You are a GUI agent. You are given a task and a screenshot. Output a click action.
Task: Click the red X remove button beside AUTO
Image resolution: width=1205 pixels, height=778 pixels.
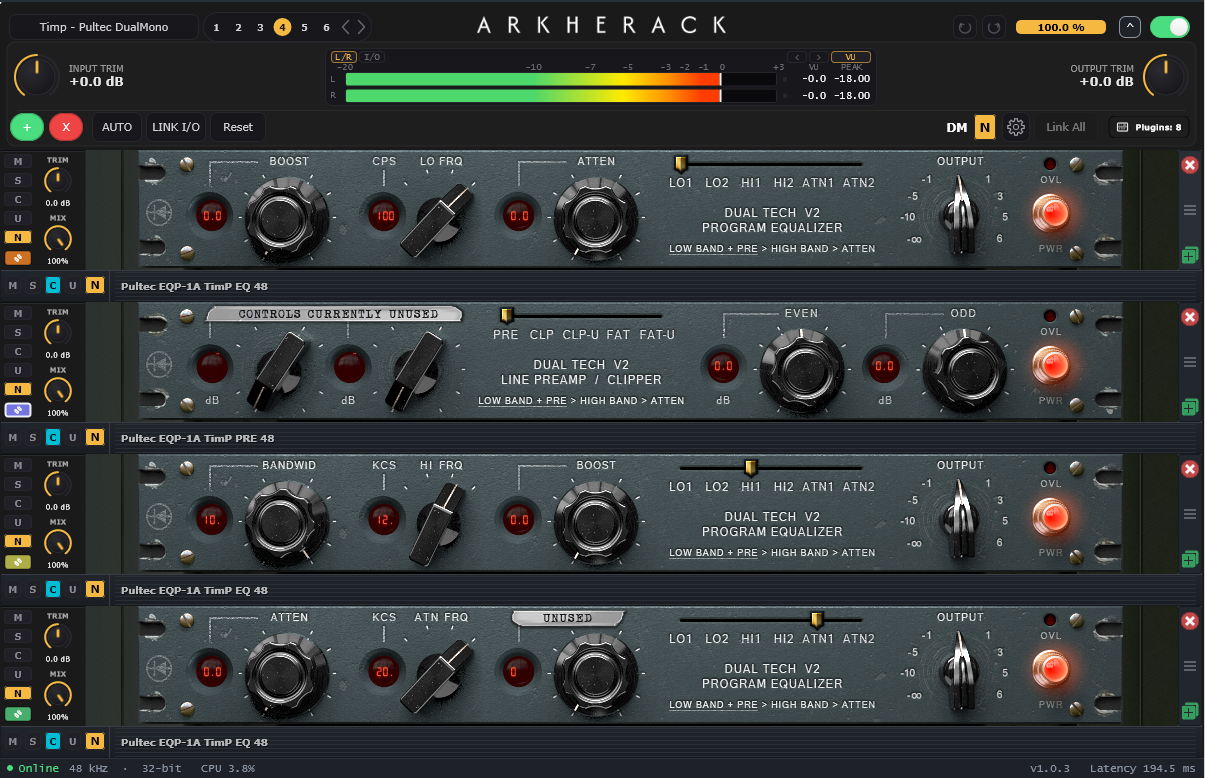(66, 127)
